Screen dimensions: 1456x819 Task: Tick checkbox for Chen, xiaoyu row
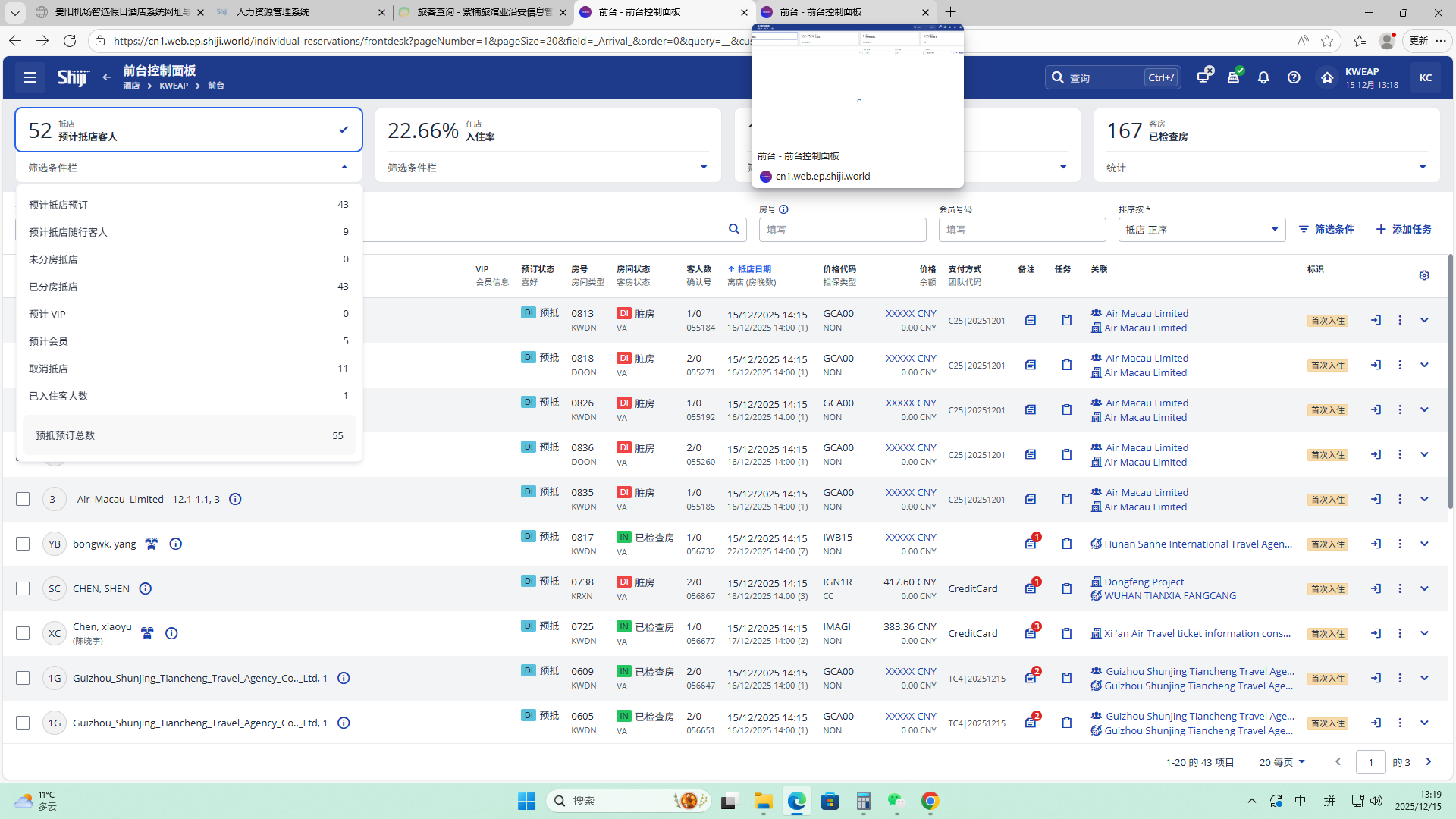click(23, 633)
